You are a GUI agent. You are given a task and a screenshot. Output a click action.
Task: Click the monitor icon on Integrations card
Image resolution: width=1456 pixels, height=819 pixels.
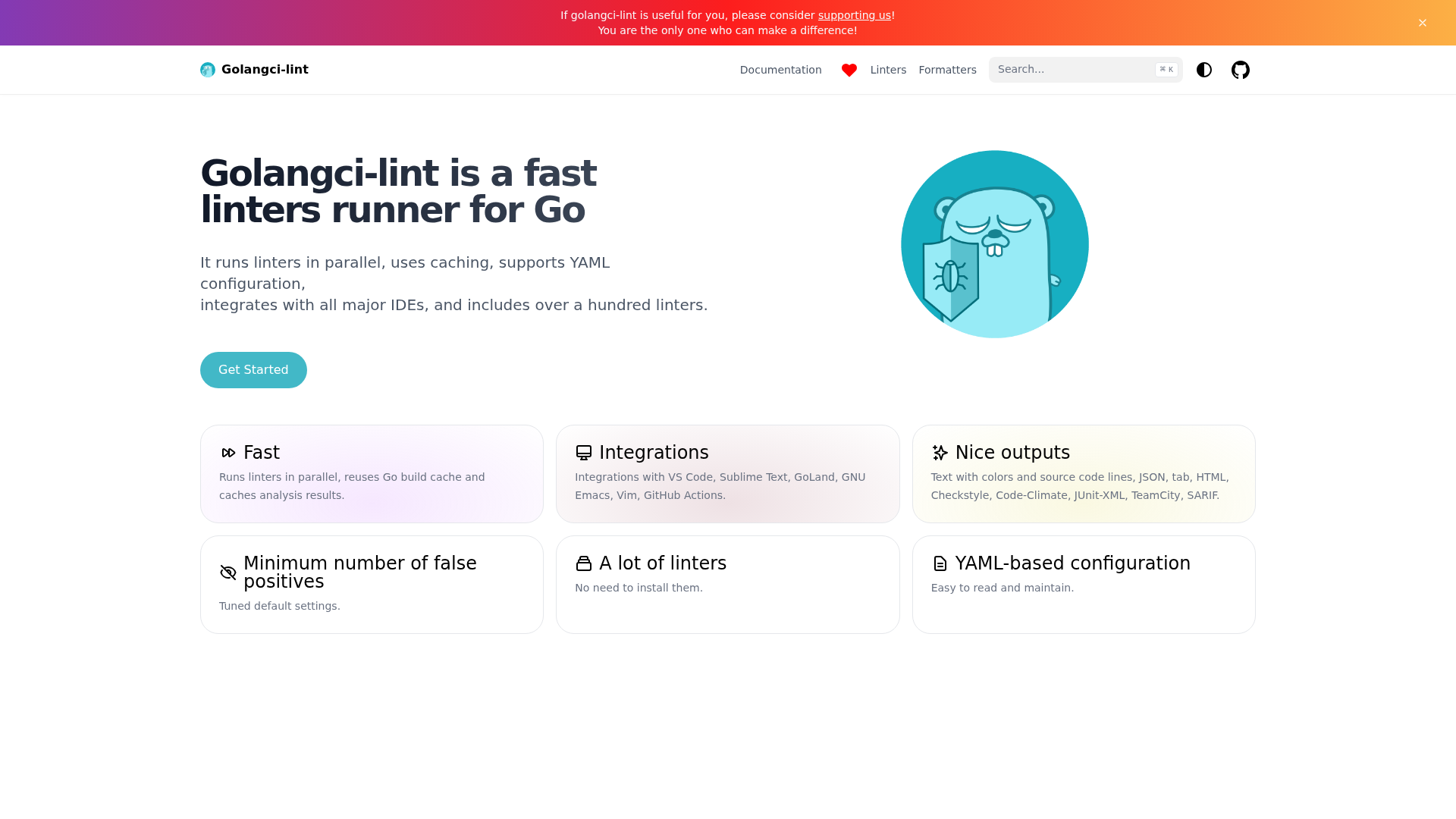coord(583,452)
